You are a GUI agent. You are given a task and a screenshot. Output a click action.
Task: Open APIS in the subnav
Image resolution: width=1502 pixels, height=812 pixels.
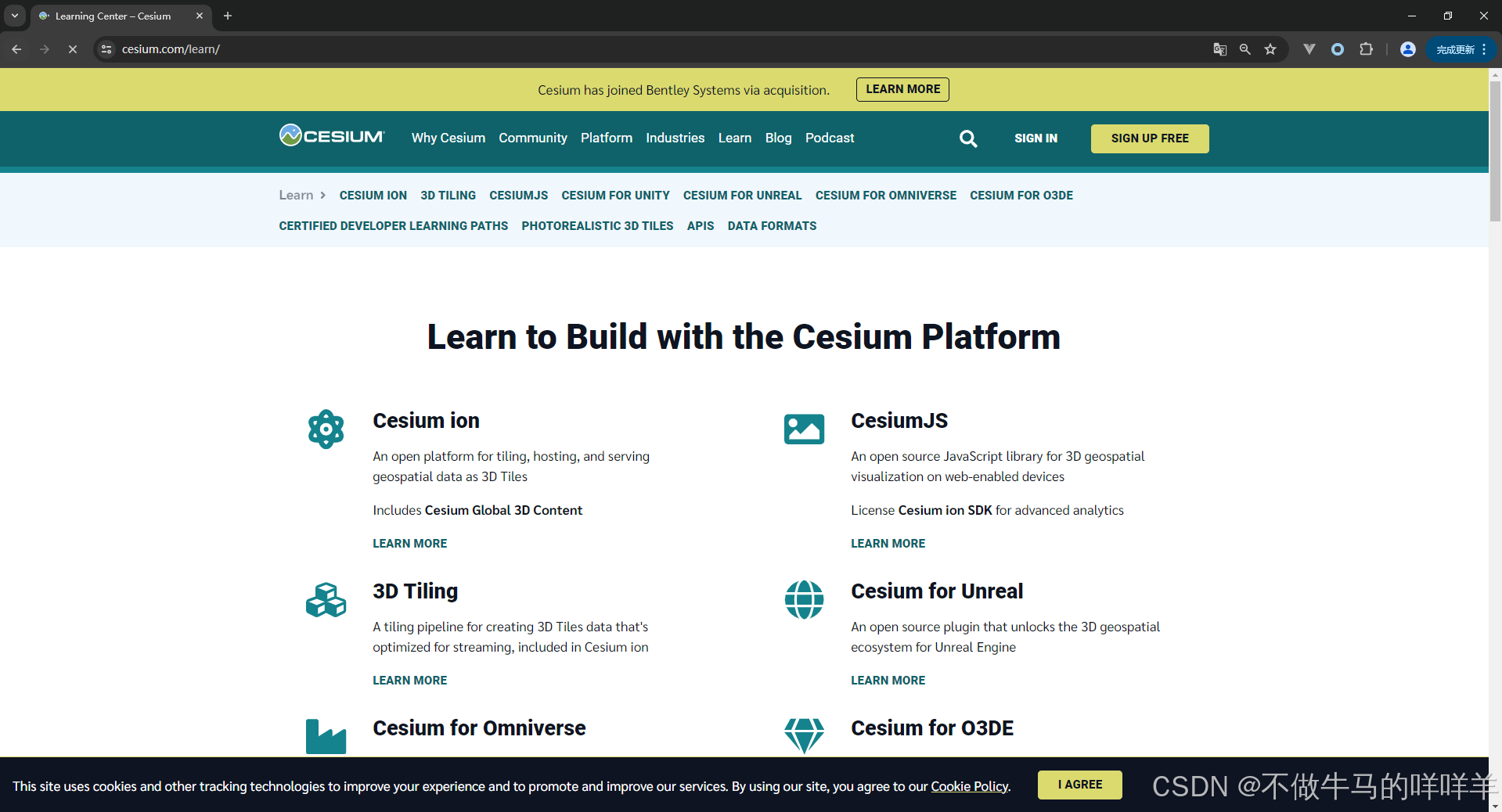701,226
